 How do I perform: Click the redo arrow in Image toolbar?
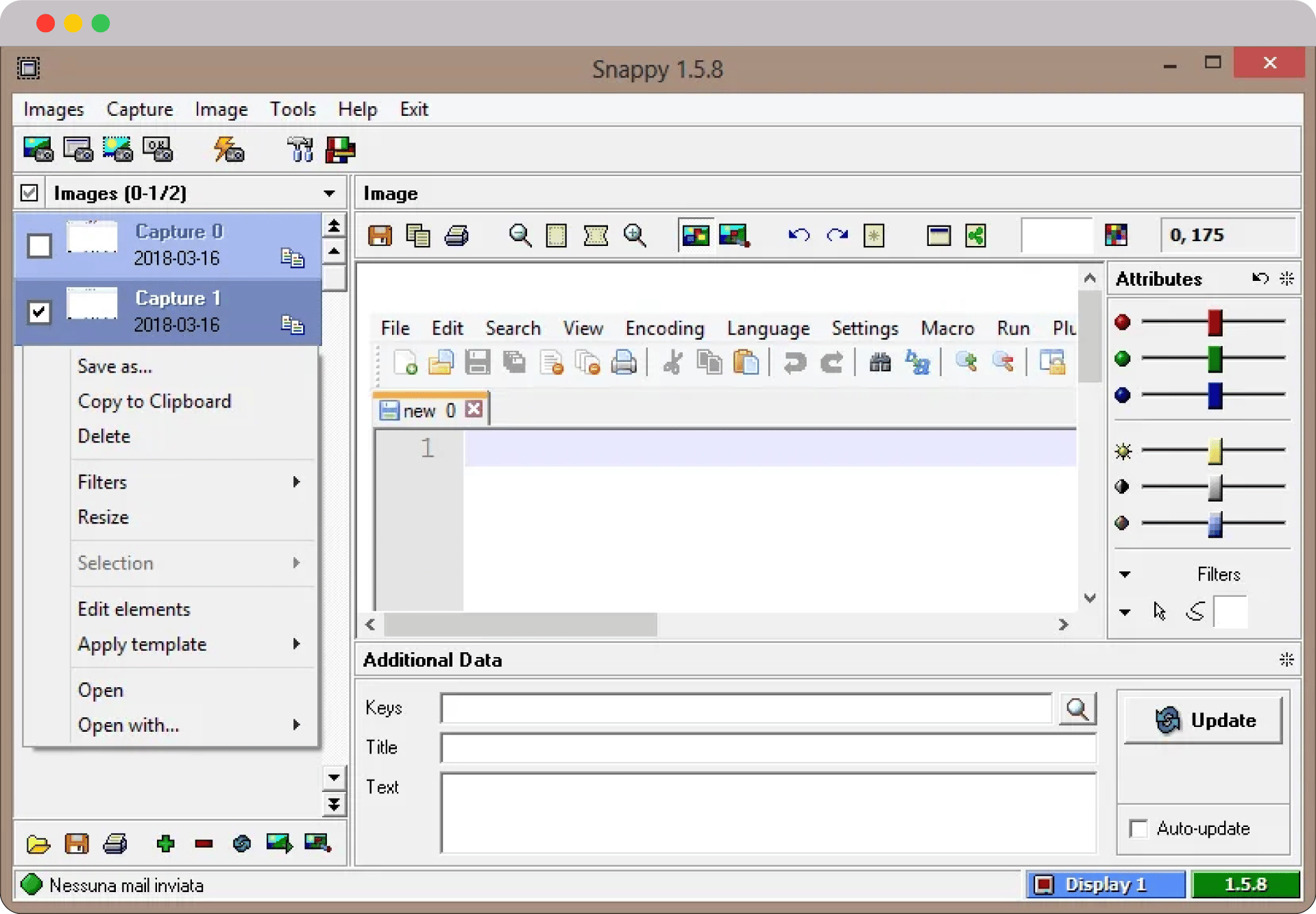pyautogui.click(x=837, y=236)
